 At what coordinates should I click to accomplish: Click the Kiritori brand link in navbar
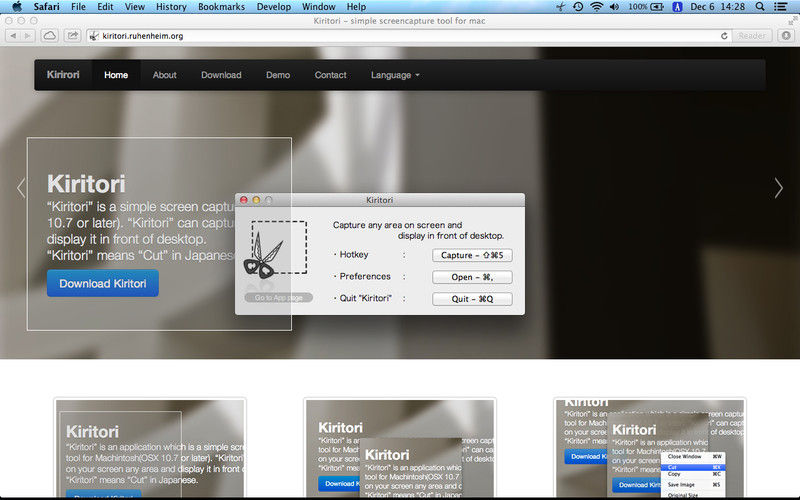coord(63,74)
